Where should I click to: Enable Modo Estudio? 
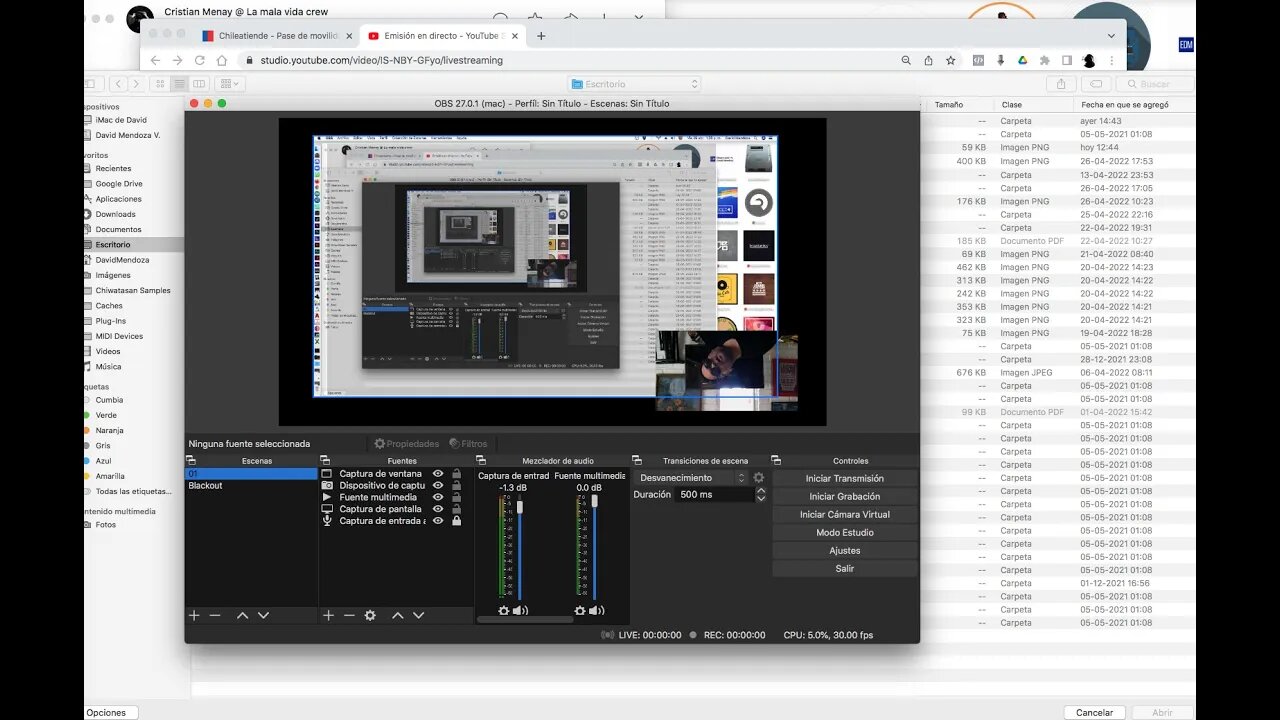(x=844, y=532)
